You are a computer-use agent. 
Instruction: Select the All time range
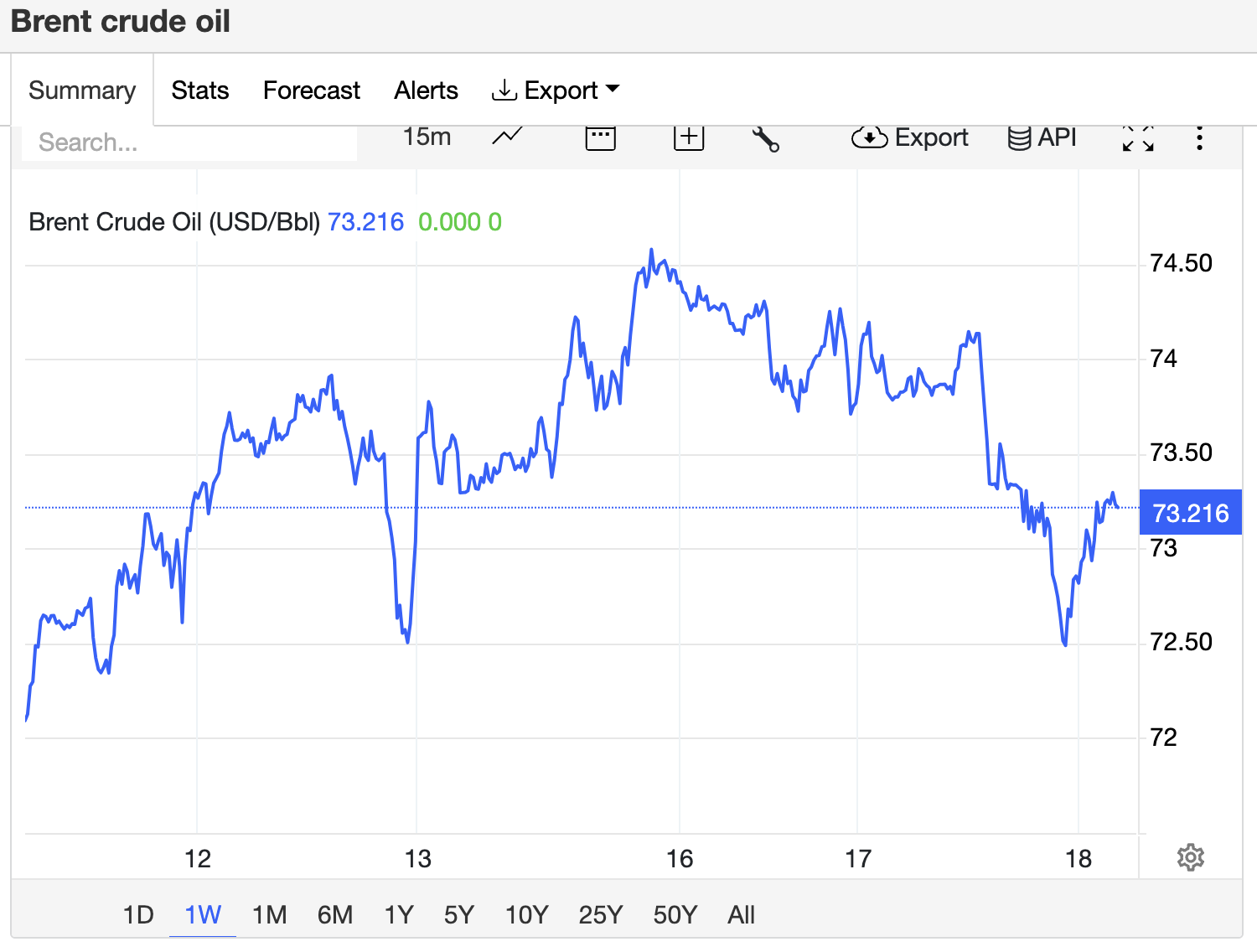741,914
